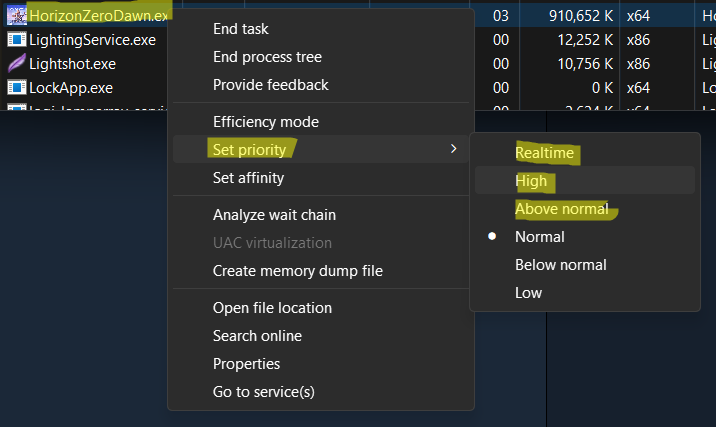716x427 pixels.
Task: Select Normal priority radio option
Action: 539,237
